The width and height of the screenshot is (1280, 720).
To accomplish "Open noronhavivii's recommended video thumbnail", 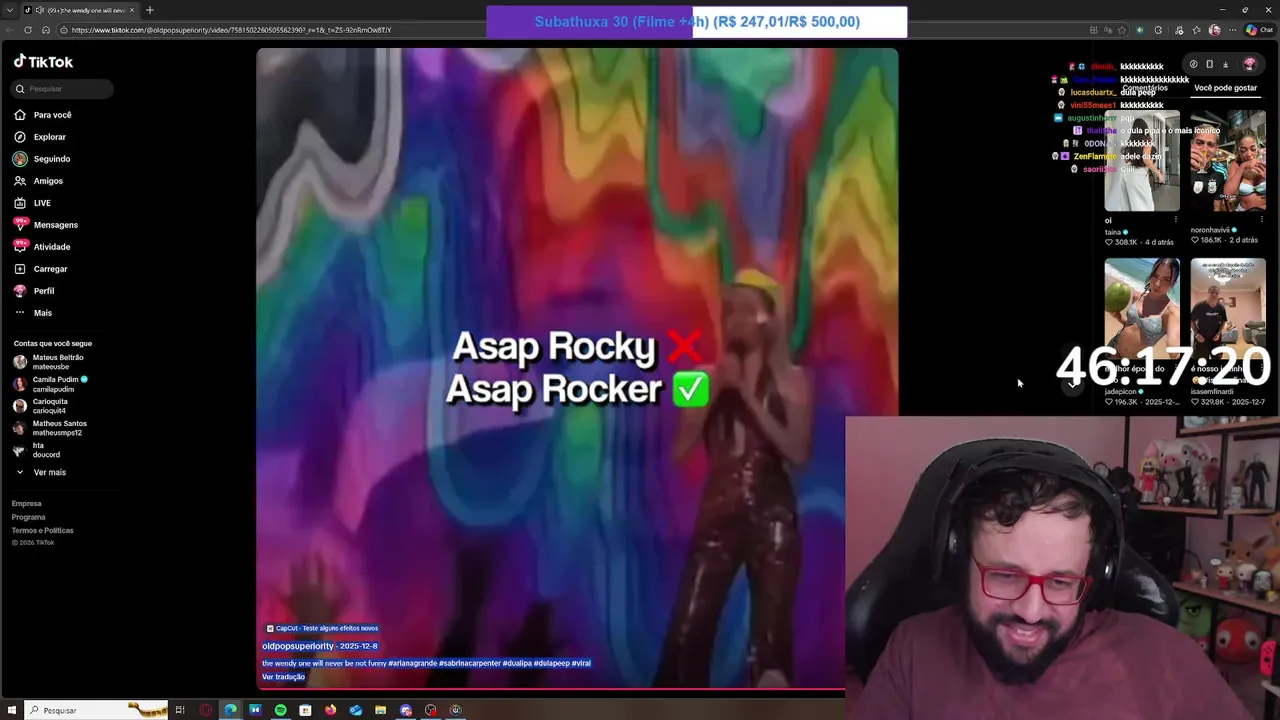I will tap(1228, 162).
